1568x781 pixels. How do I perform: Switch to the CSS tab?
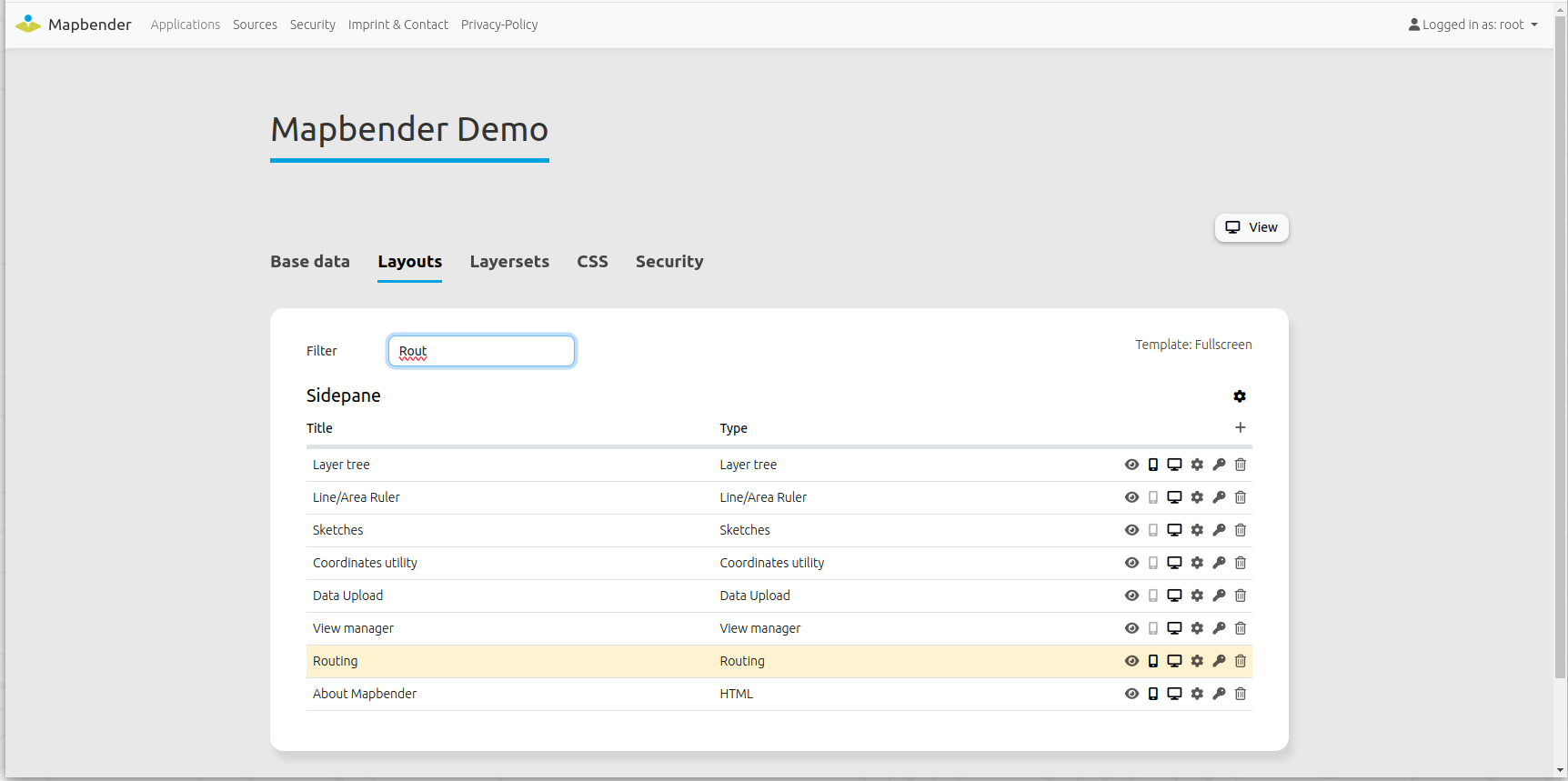point(592,262)
